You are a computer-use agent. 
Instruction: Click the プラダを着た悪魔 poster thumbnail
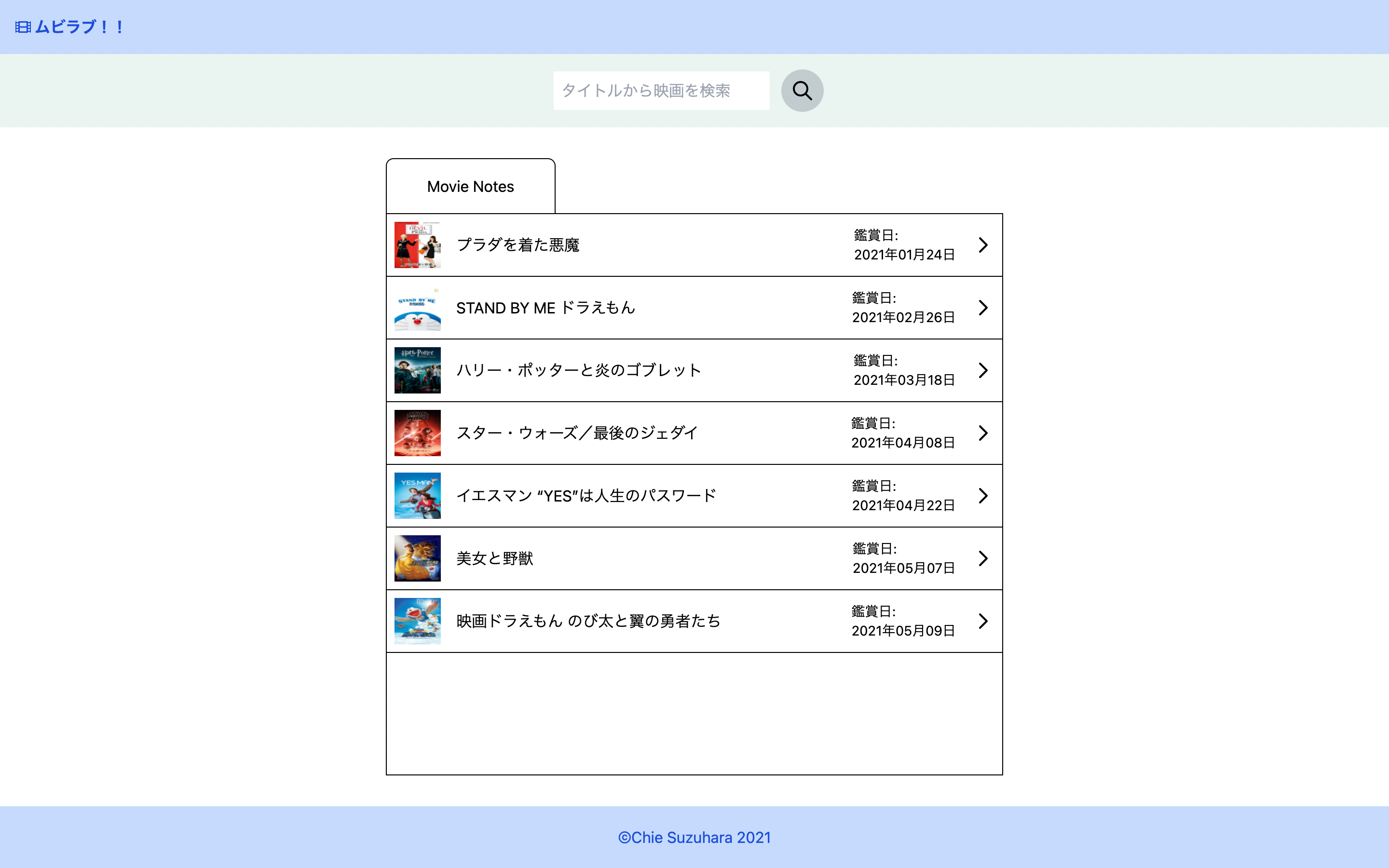tap(417, 245)
